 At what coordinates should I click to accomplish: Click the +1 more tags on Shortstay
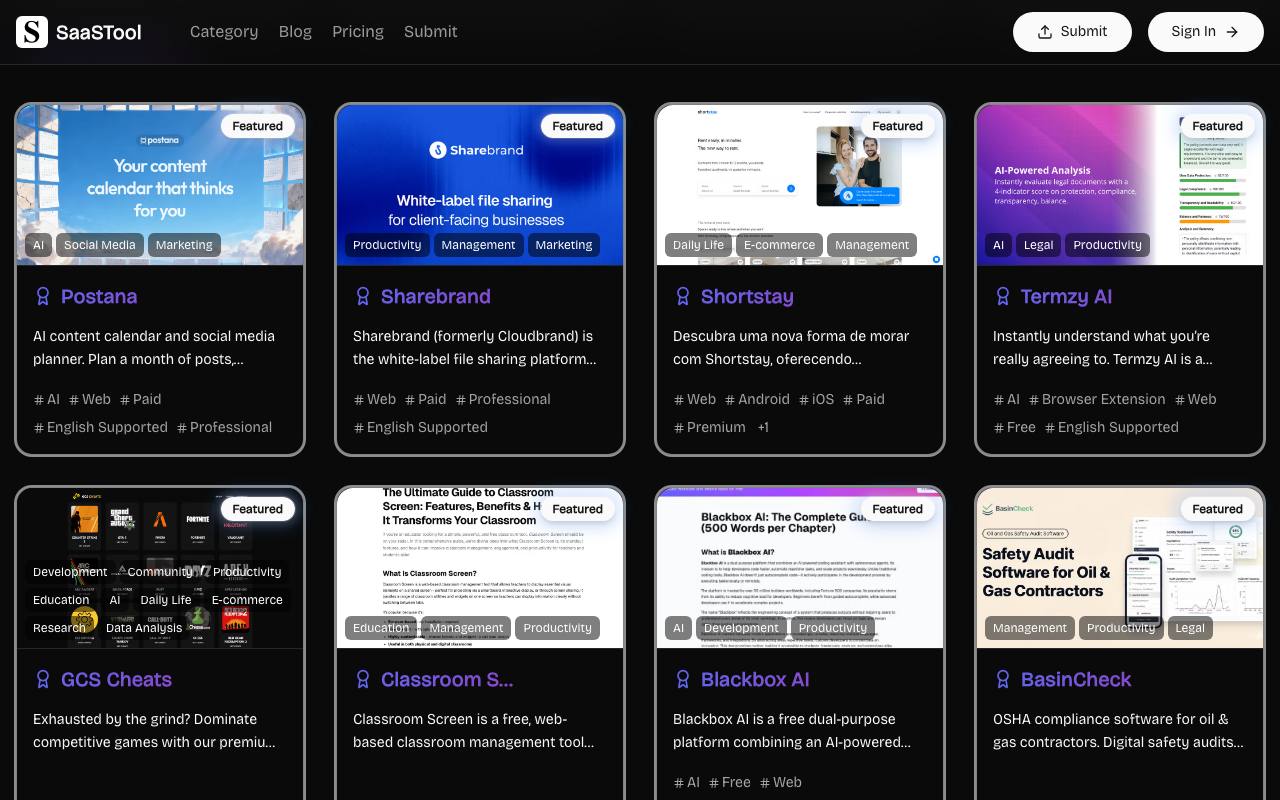tap(763, 427)
